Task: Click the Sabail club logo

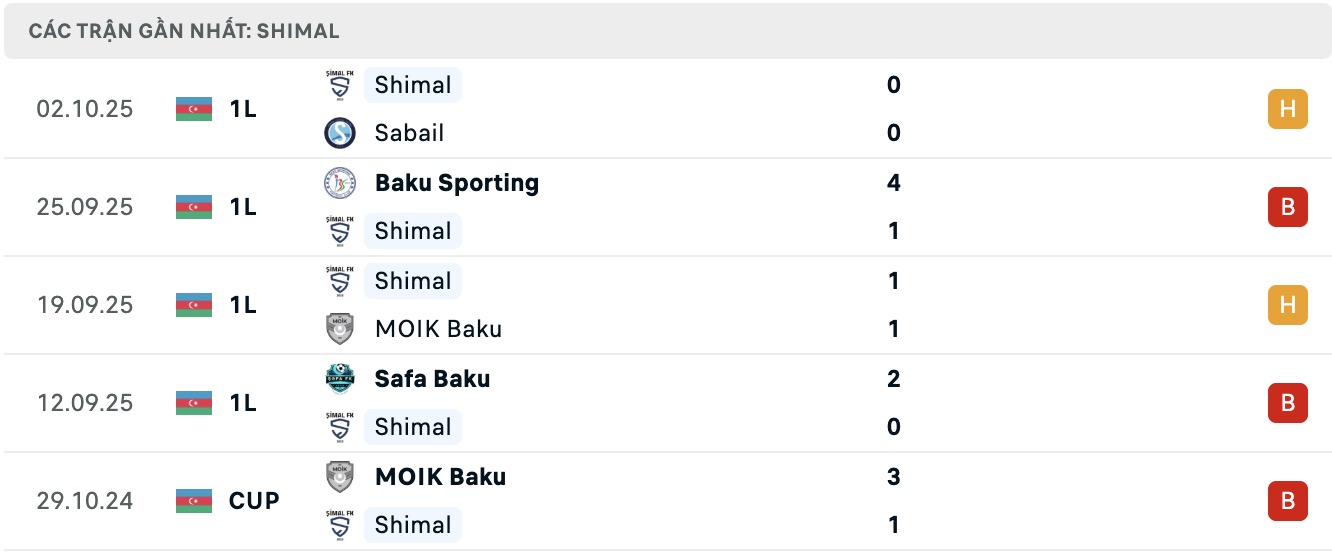Action: click(341, 133)
